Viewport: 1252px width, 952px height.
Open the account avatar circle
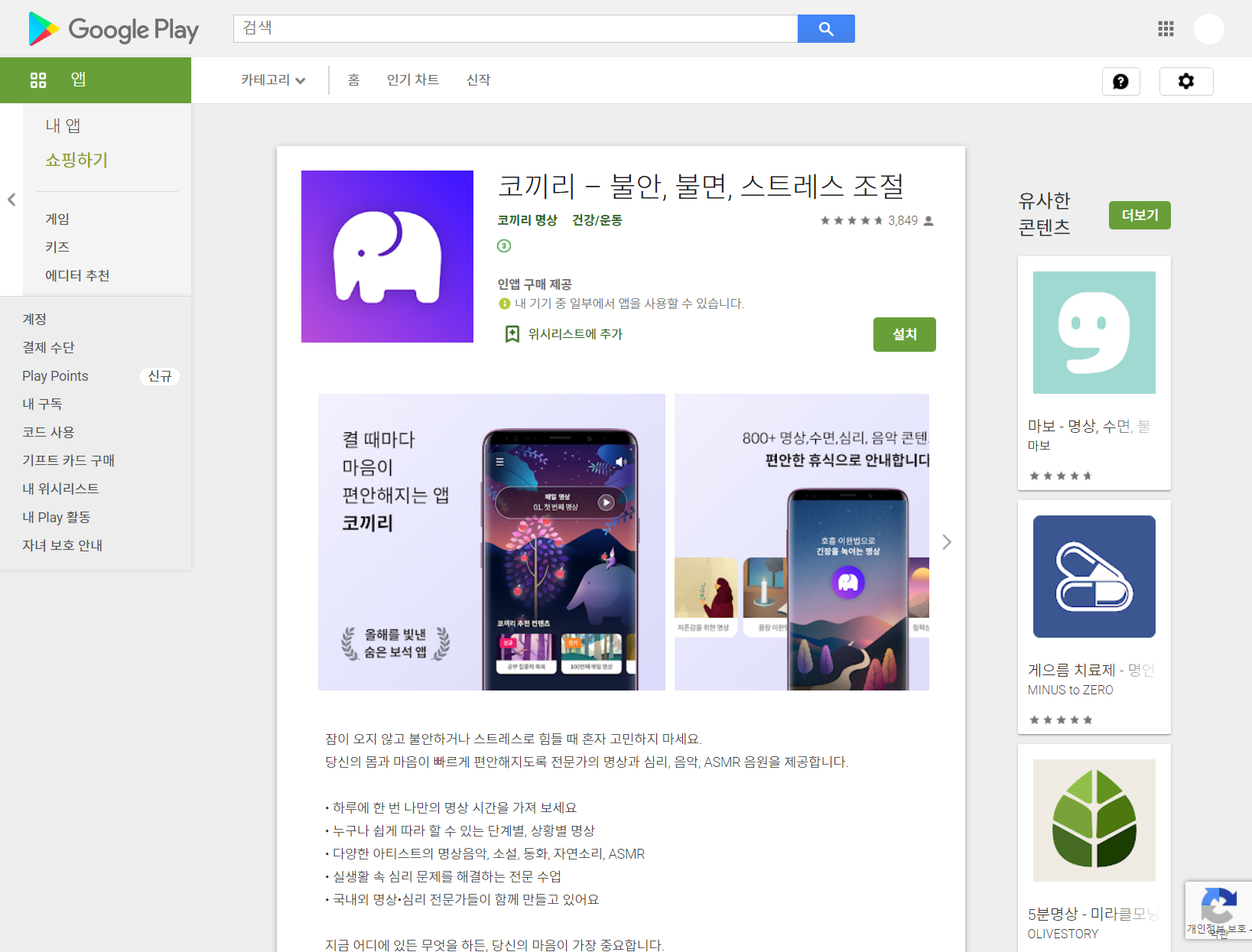pos(1209,29)
